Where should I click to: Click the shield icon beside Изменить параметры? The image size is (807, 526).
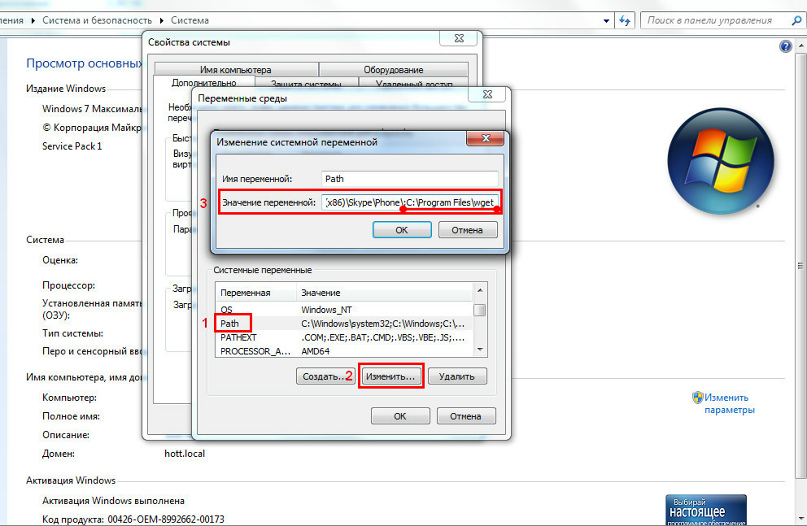(x=697, y=397)
